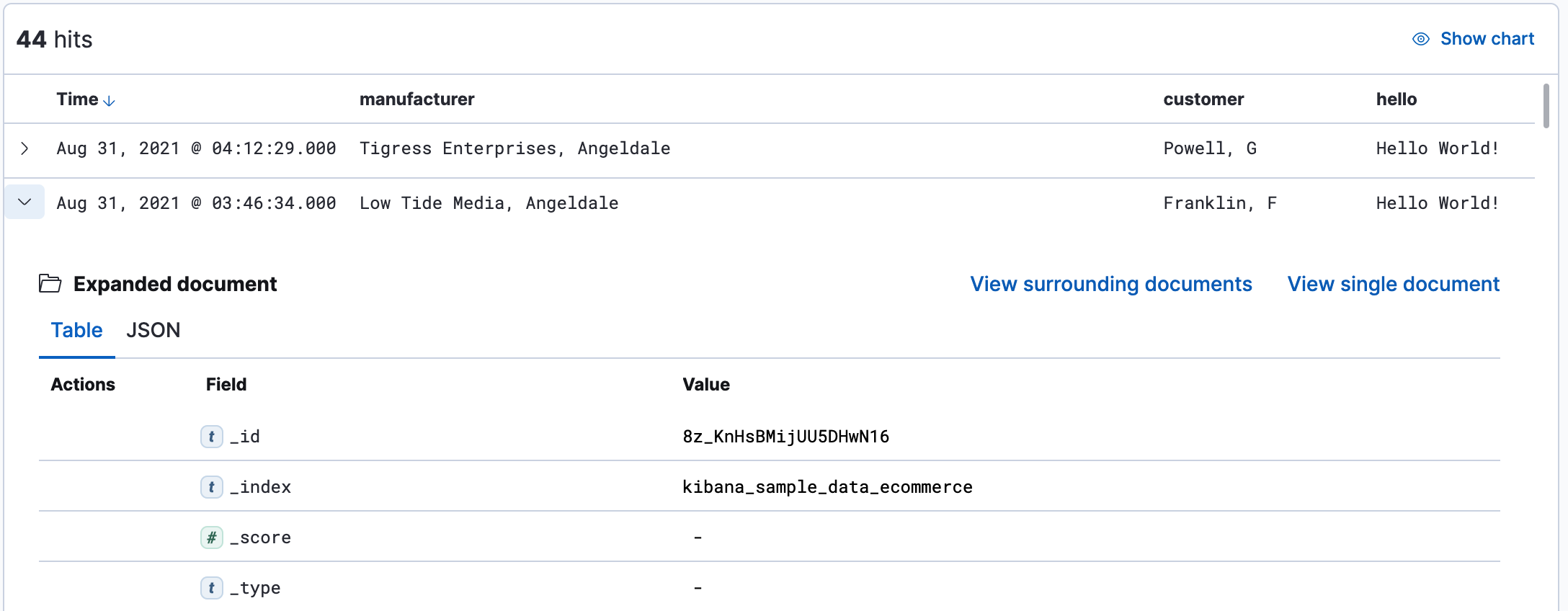Click the customer column header

click(1203, 99)
